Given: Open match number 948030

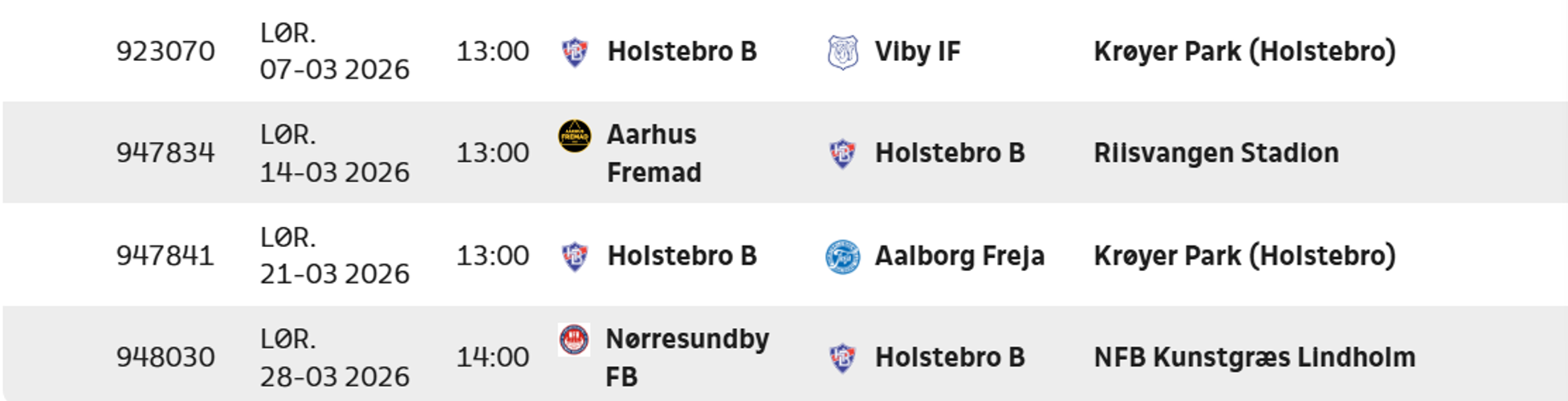Looking at the screenshot, I should coord(165,358).
